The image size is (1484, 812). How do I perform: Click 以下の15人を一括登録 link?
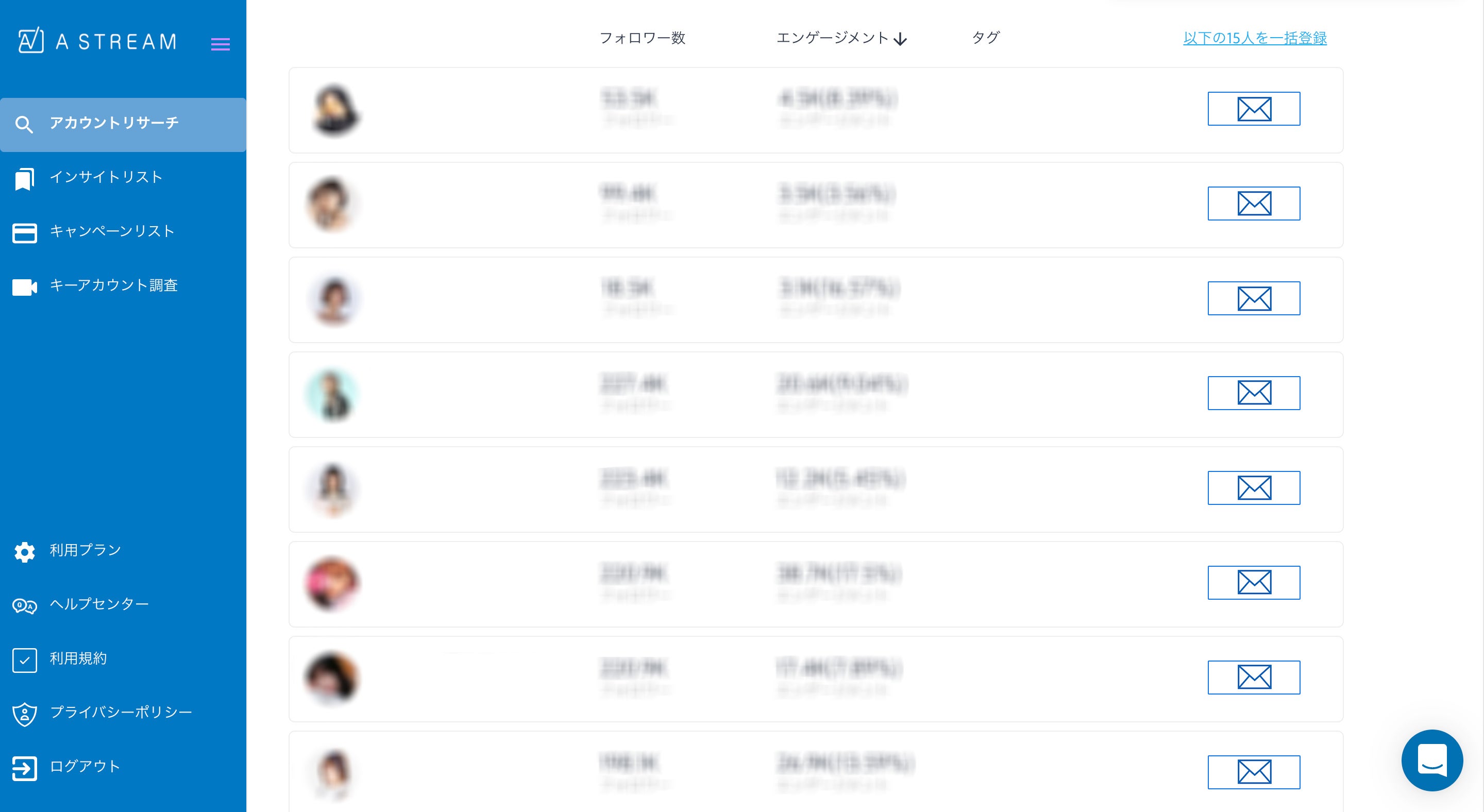coord(1255,38)
